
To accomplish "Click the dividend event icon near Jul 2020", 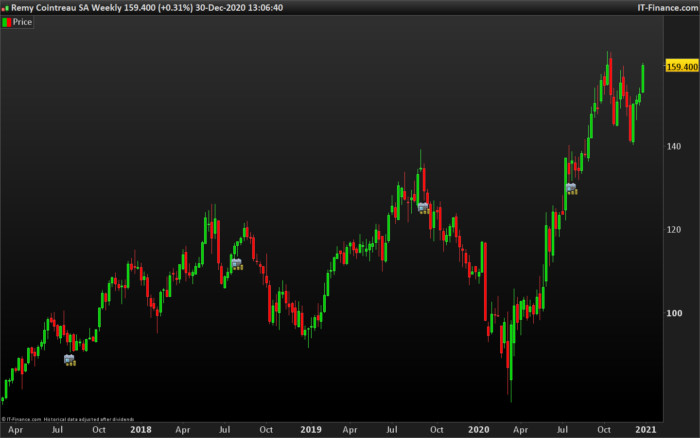I will [571, 189].
